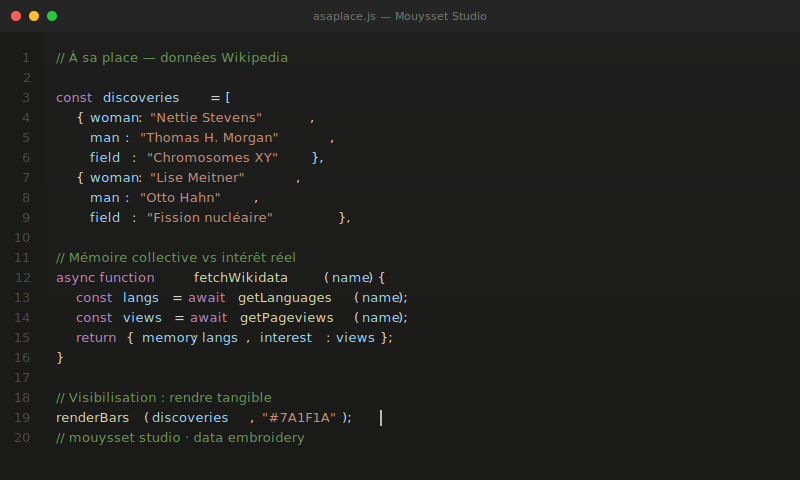Screen dimensions: 800x480
Task: Click the 'name' parameter on line 12
Action: [351, 277]
